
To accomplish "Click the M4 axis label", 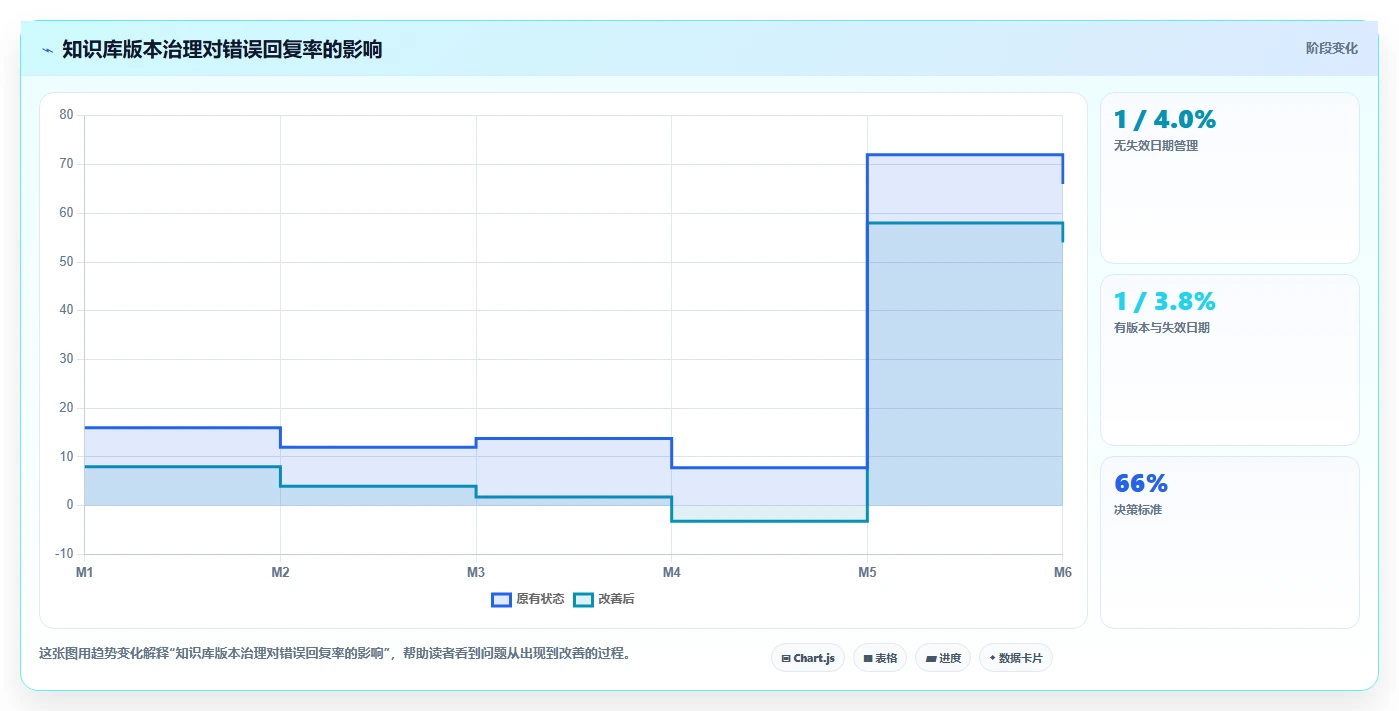I will [x=671, y=573].
